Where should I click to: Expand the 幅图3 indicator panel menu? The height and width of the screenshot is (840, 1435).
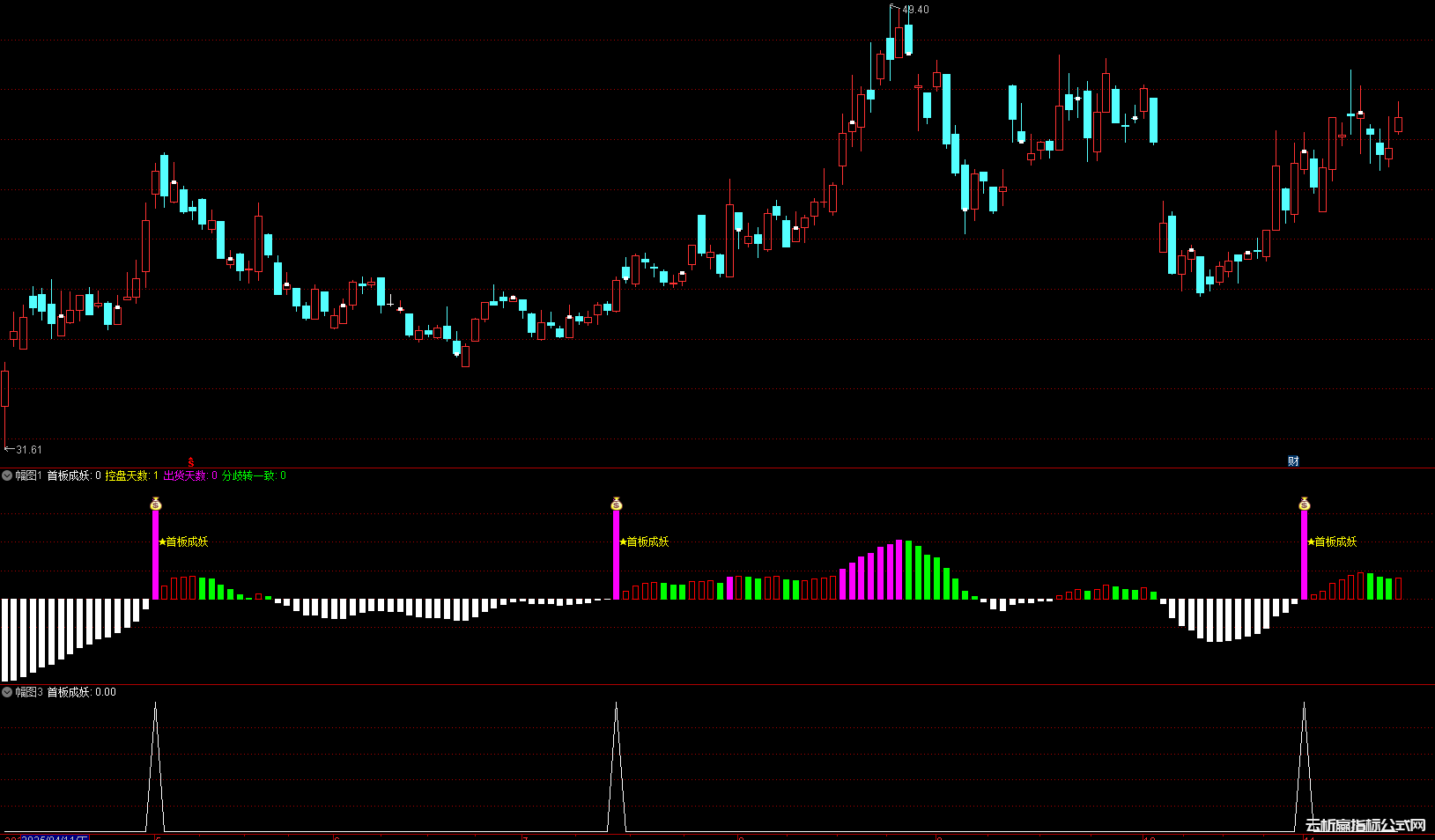coord(7,692)
